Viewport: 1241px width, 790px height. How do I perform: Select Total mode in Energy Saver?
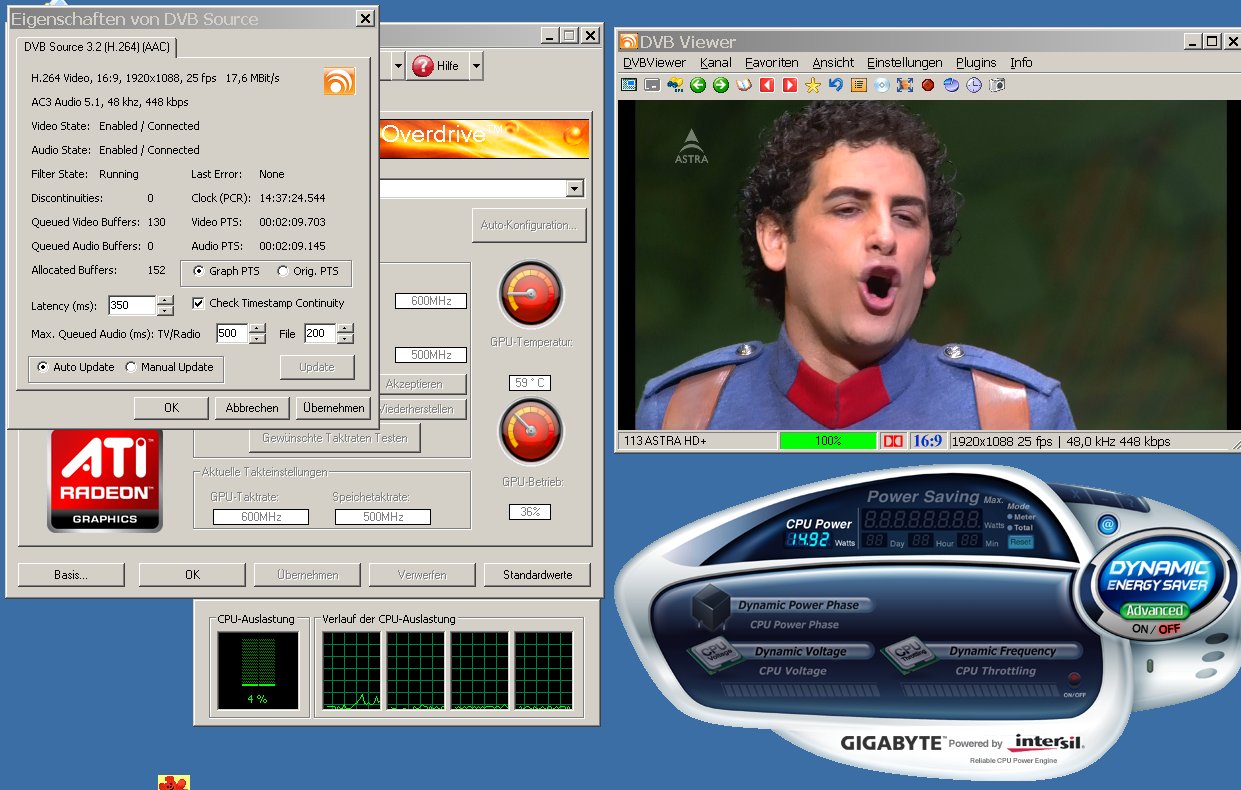pos(1010,527)
